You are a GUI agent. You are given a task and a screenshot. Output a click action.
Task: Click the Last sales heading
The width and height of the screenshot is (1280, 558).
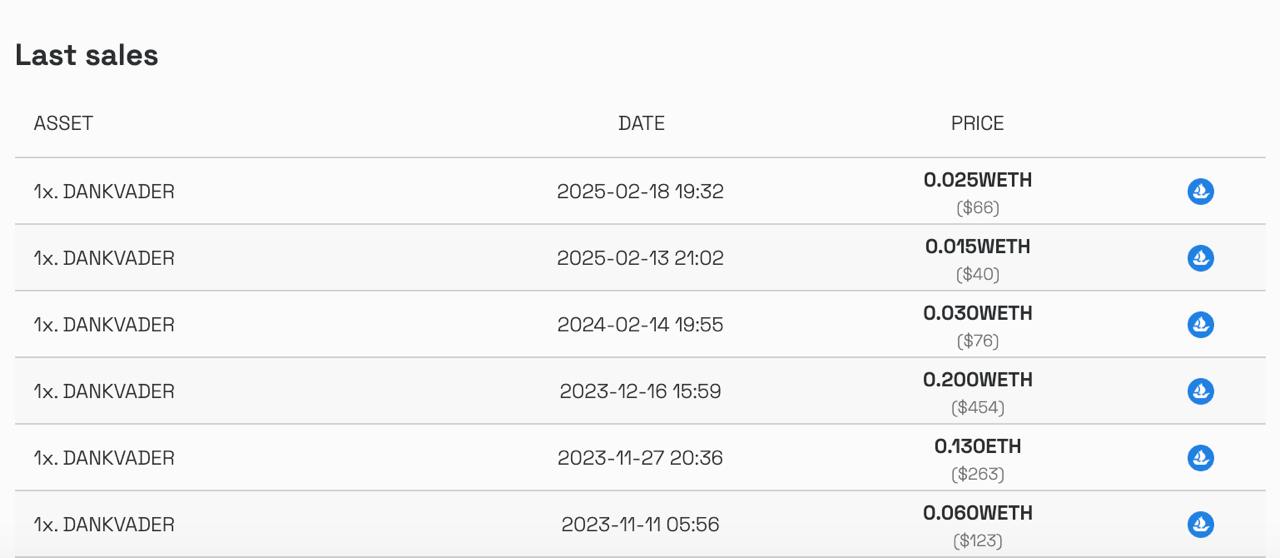point(87,55)
